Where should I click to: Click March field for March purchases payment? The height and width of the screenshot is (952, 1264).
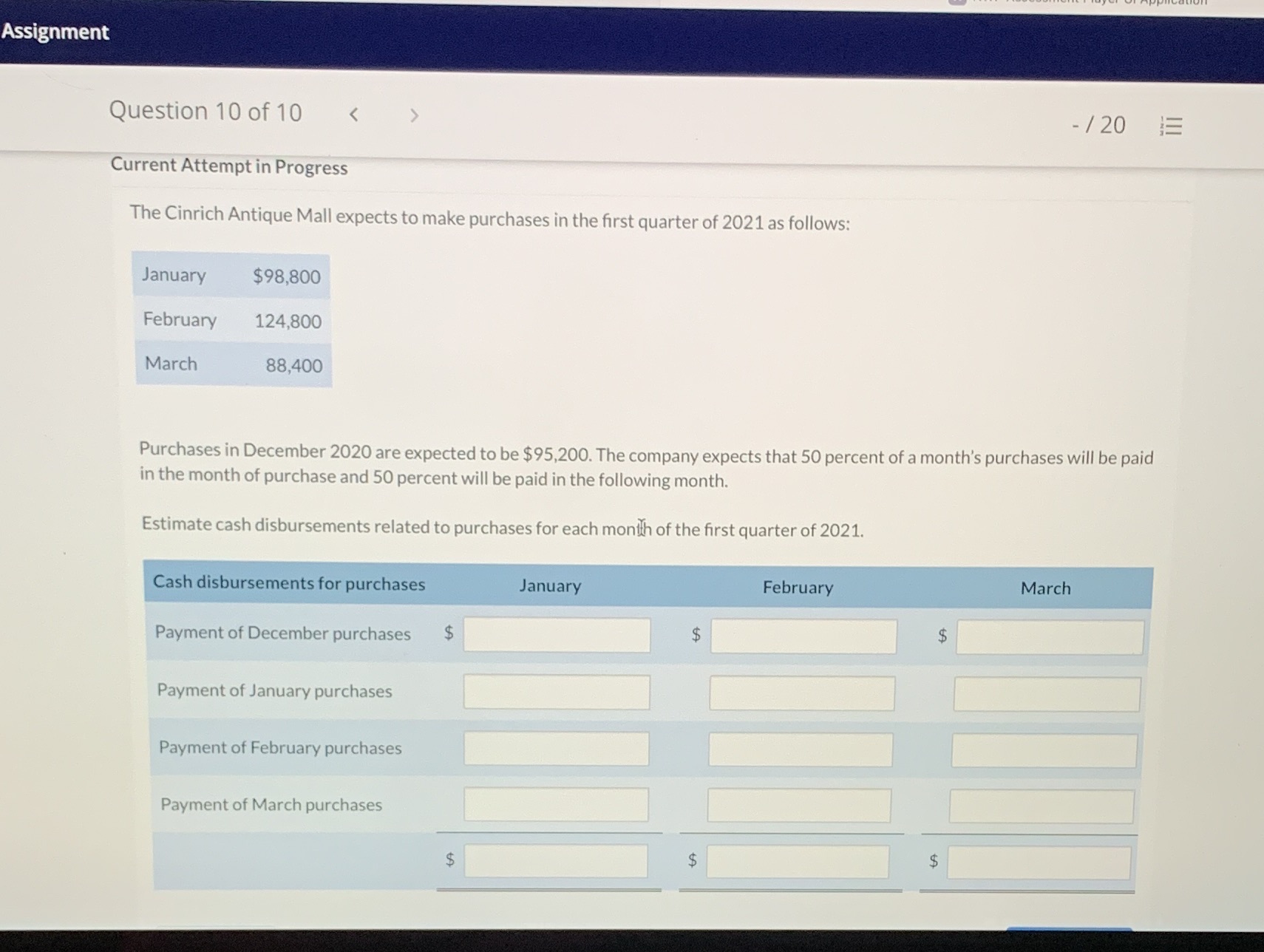(1042, 806)
